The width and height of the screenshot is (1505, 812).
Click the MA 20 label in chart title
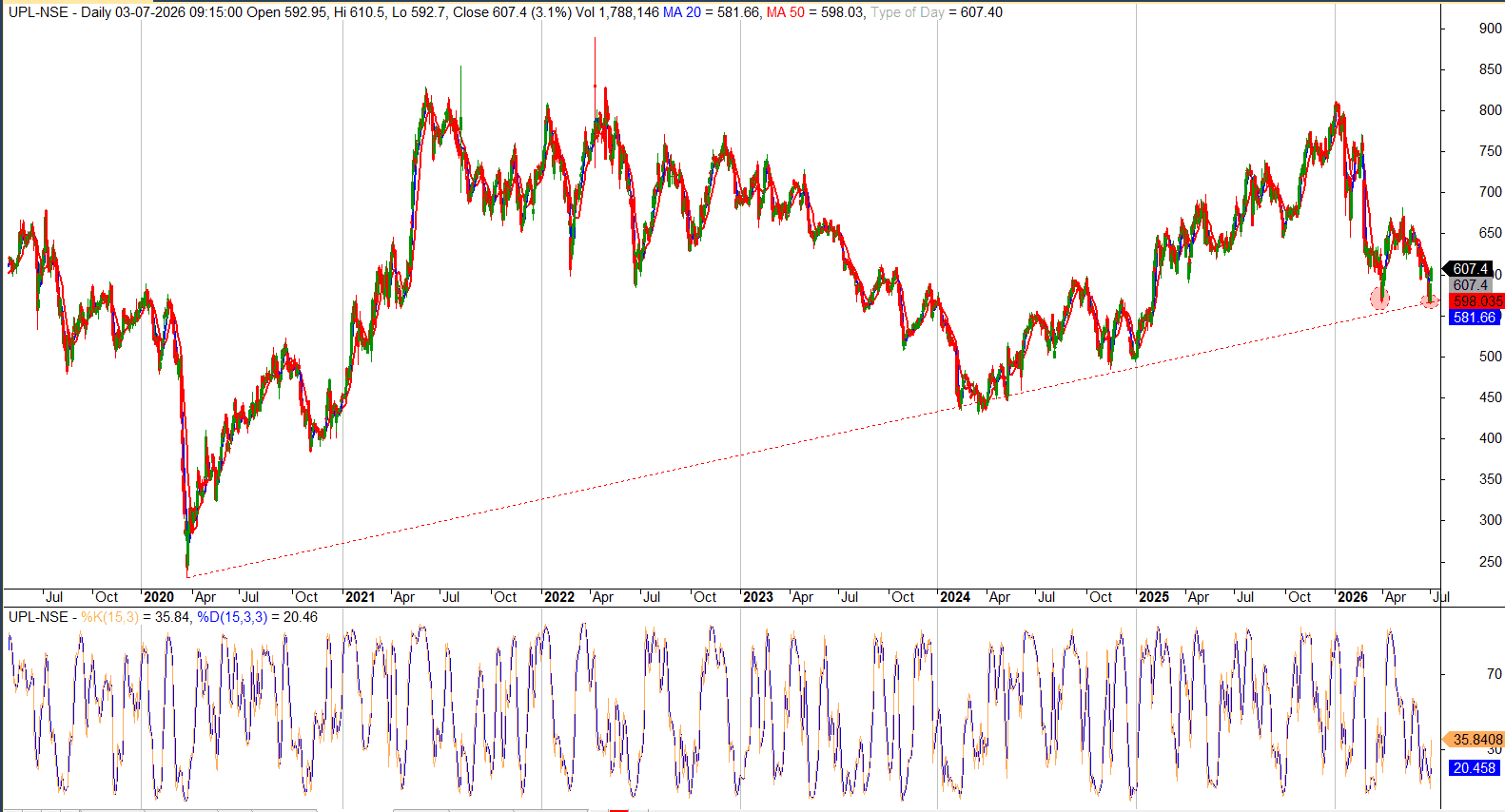point(681,12)
